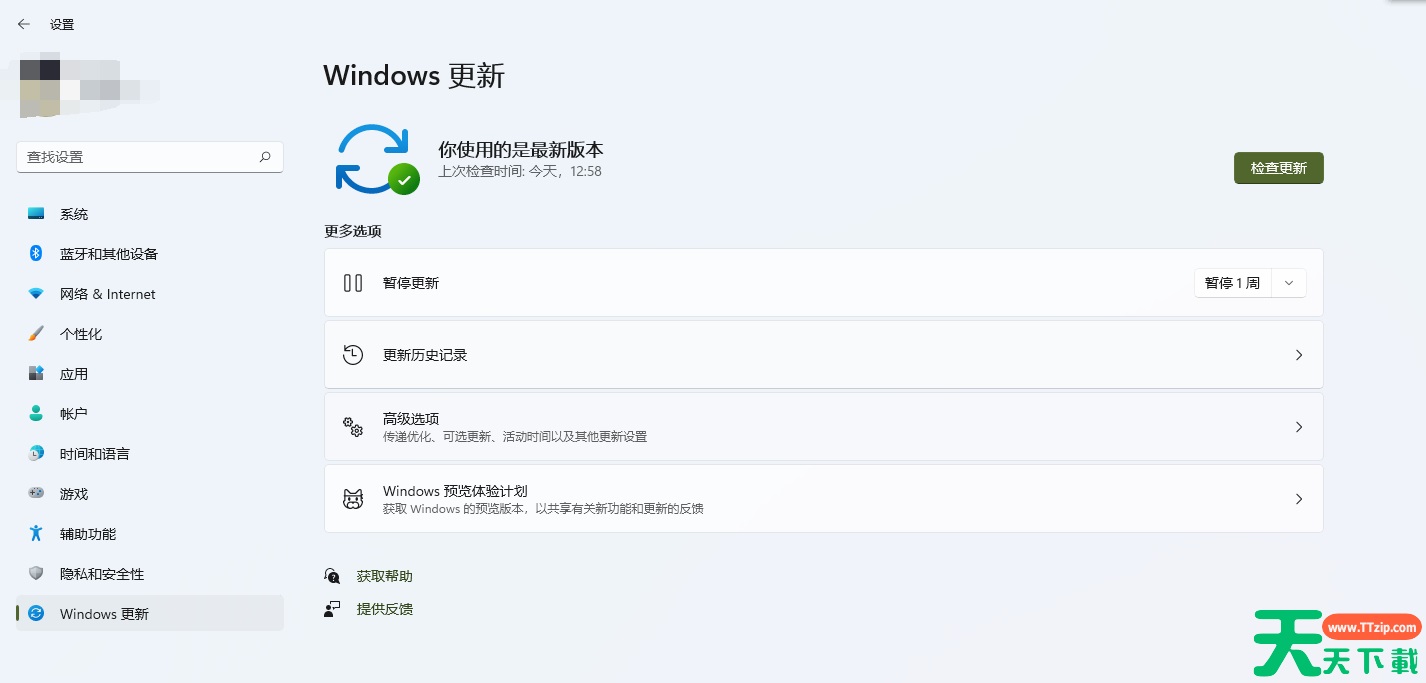Click the back arrow in Settings header

tap(24, 24)
